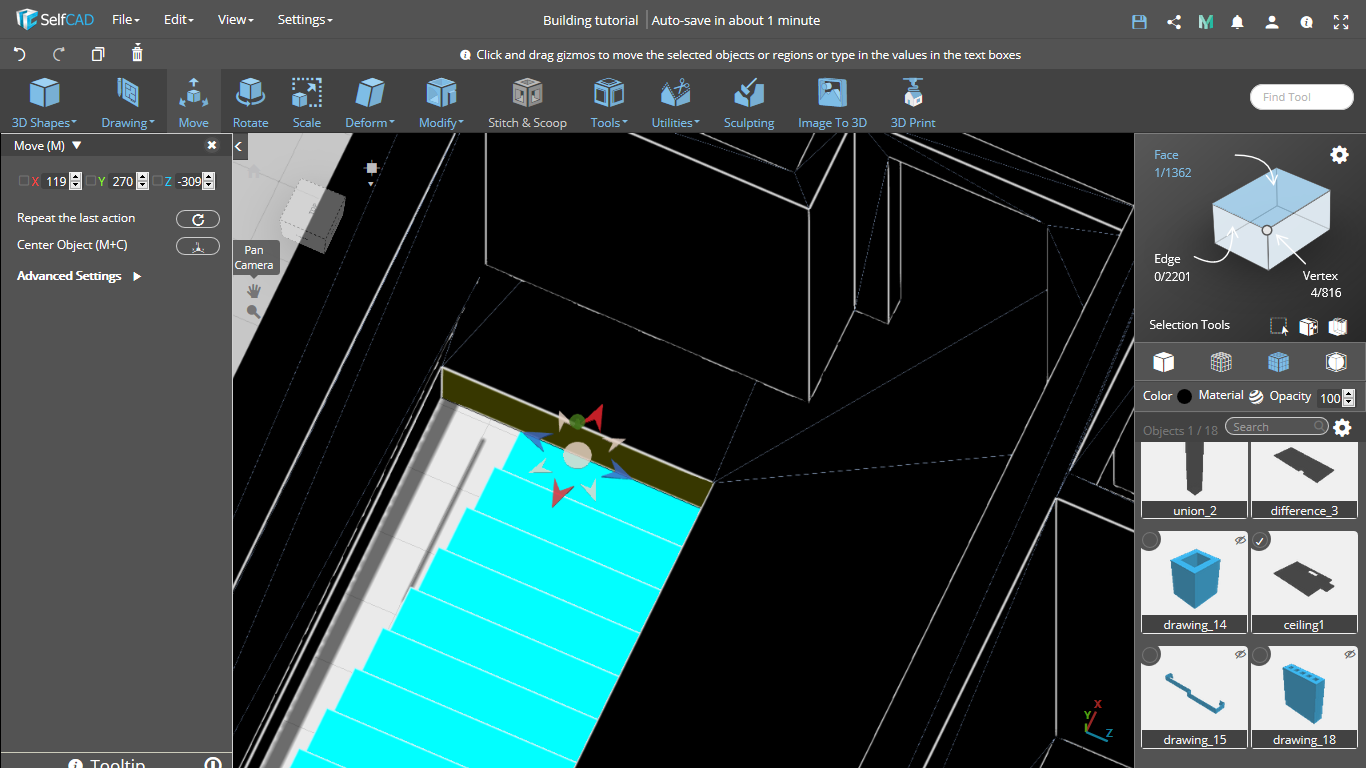Click the undo arrow icon

[x=20, y=54]
